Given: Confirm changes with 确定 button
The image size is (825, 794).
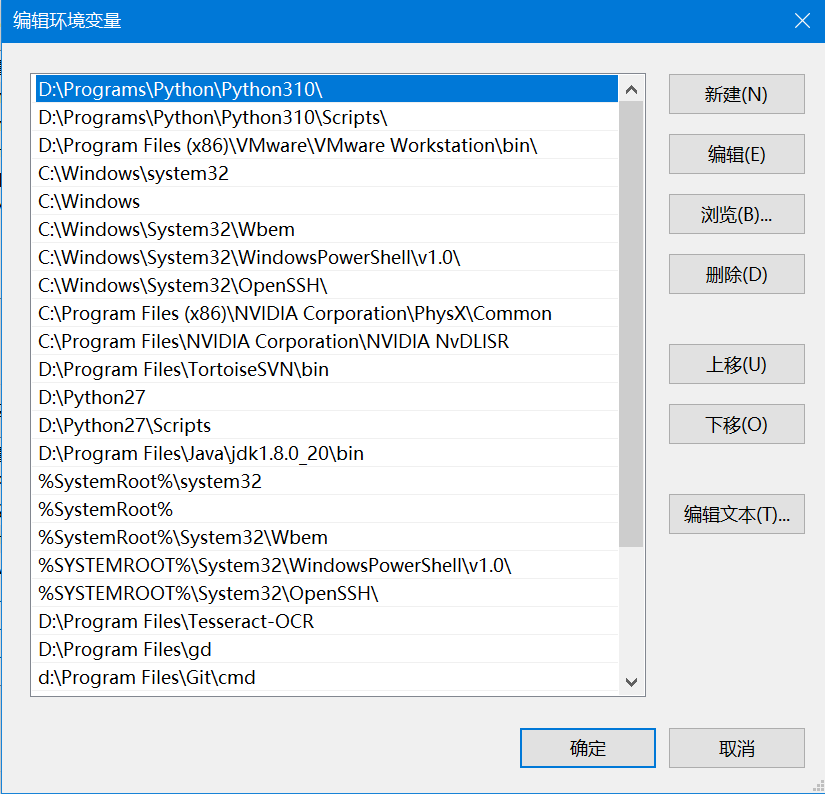Looking at the screenshot, I should [x=588, y=748].
